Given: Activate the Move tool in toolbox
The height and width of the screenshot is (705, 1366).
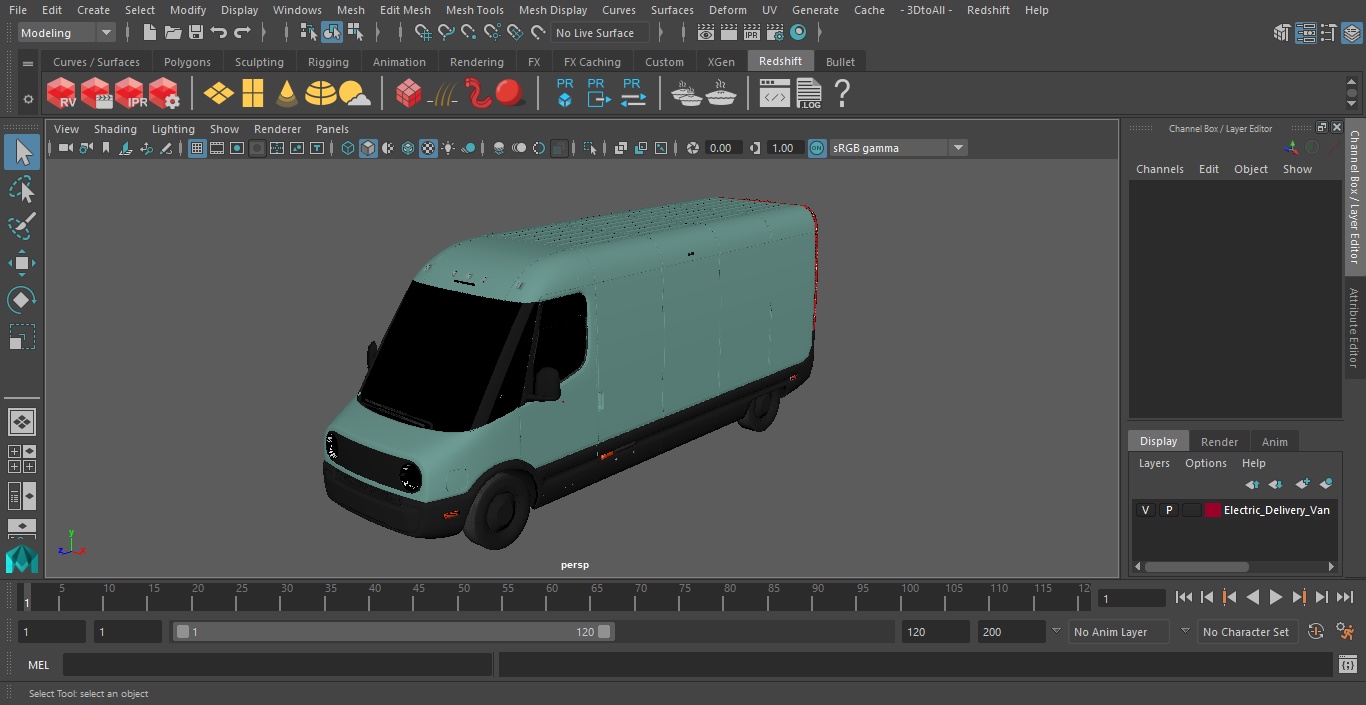Looking at the screenshot, I should pyautogui.click(x=22, y=263).
